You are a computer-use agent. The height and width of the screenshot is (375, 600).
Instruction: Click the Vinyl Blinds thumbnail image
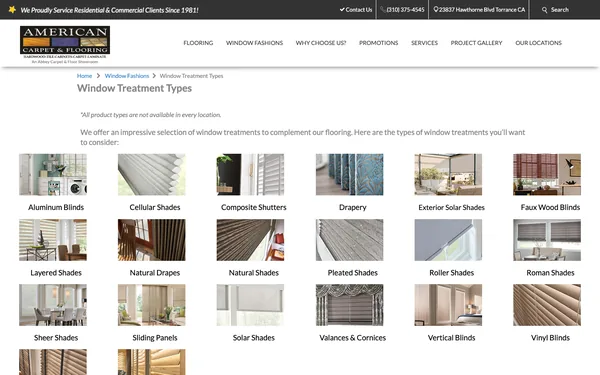pyautogui.click(x=547, y=305)
